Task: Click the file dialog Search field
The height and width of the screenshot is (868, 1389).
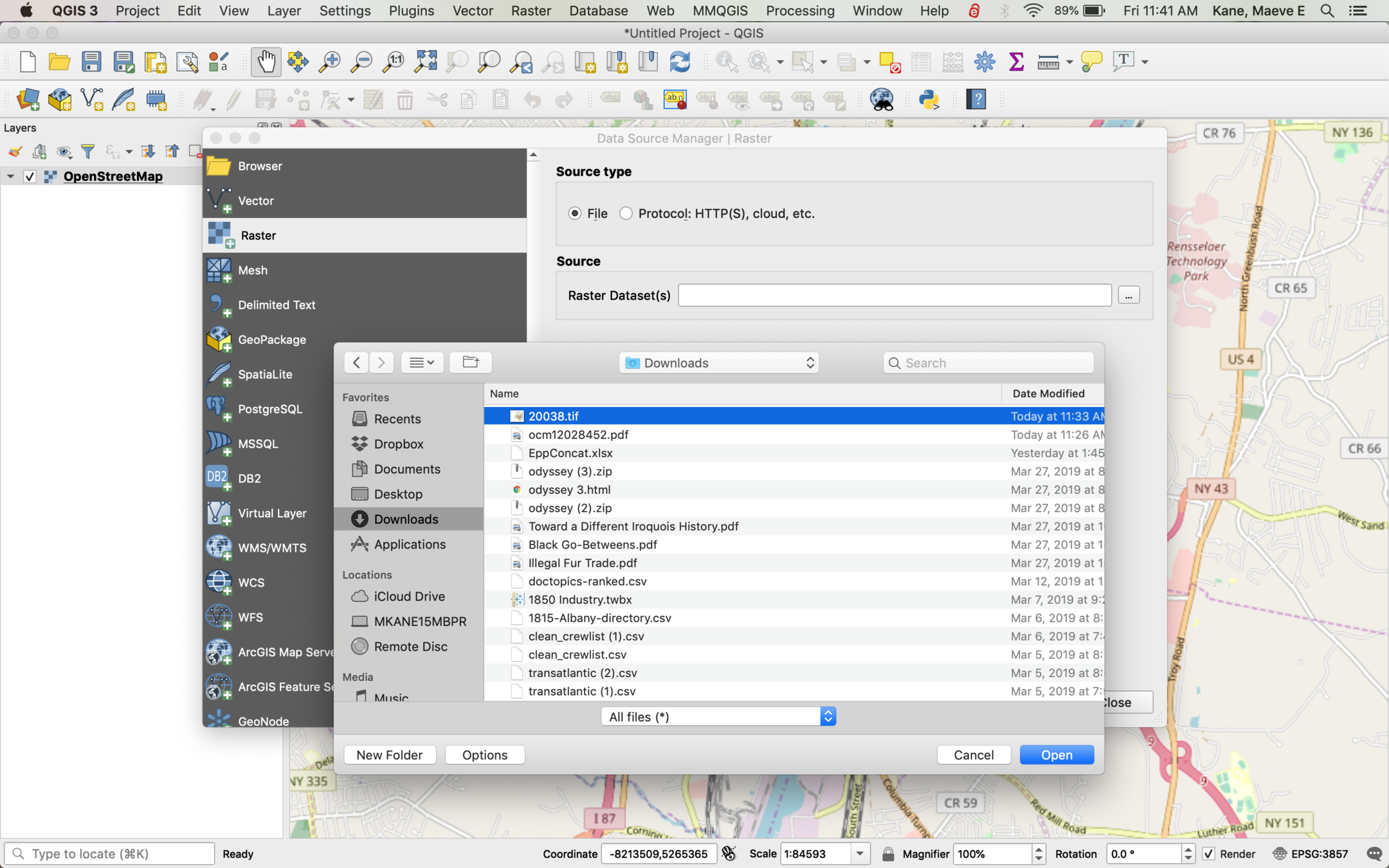Action: (989, 363)
